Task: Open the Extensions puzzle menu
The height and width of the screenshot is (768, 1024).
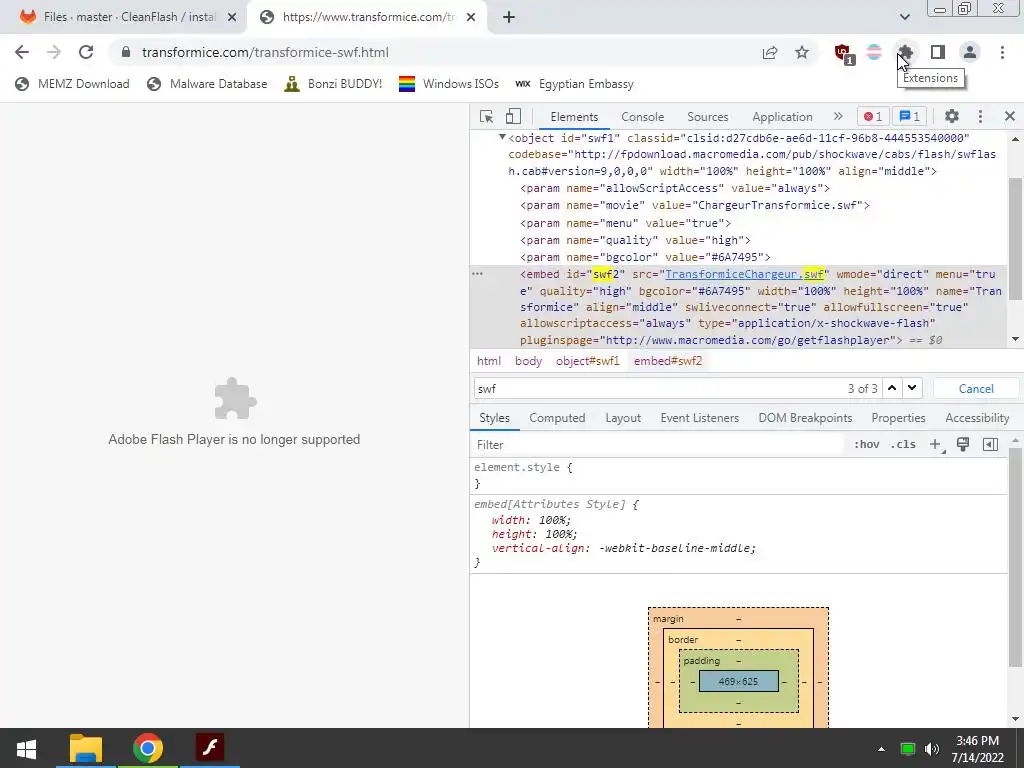Action: point(905,52)
